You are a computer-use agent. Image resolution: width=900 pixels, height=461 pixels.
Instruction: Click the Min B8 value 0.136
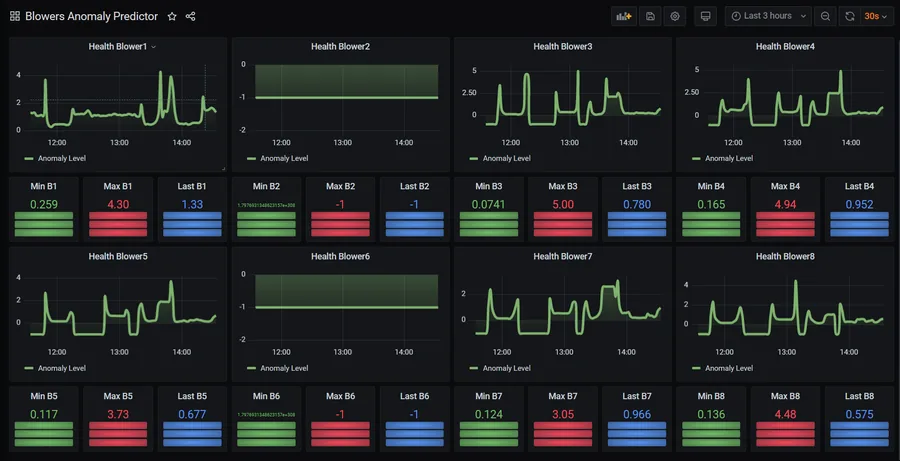(711, 414)
